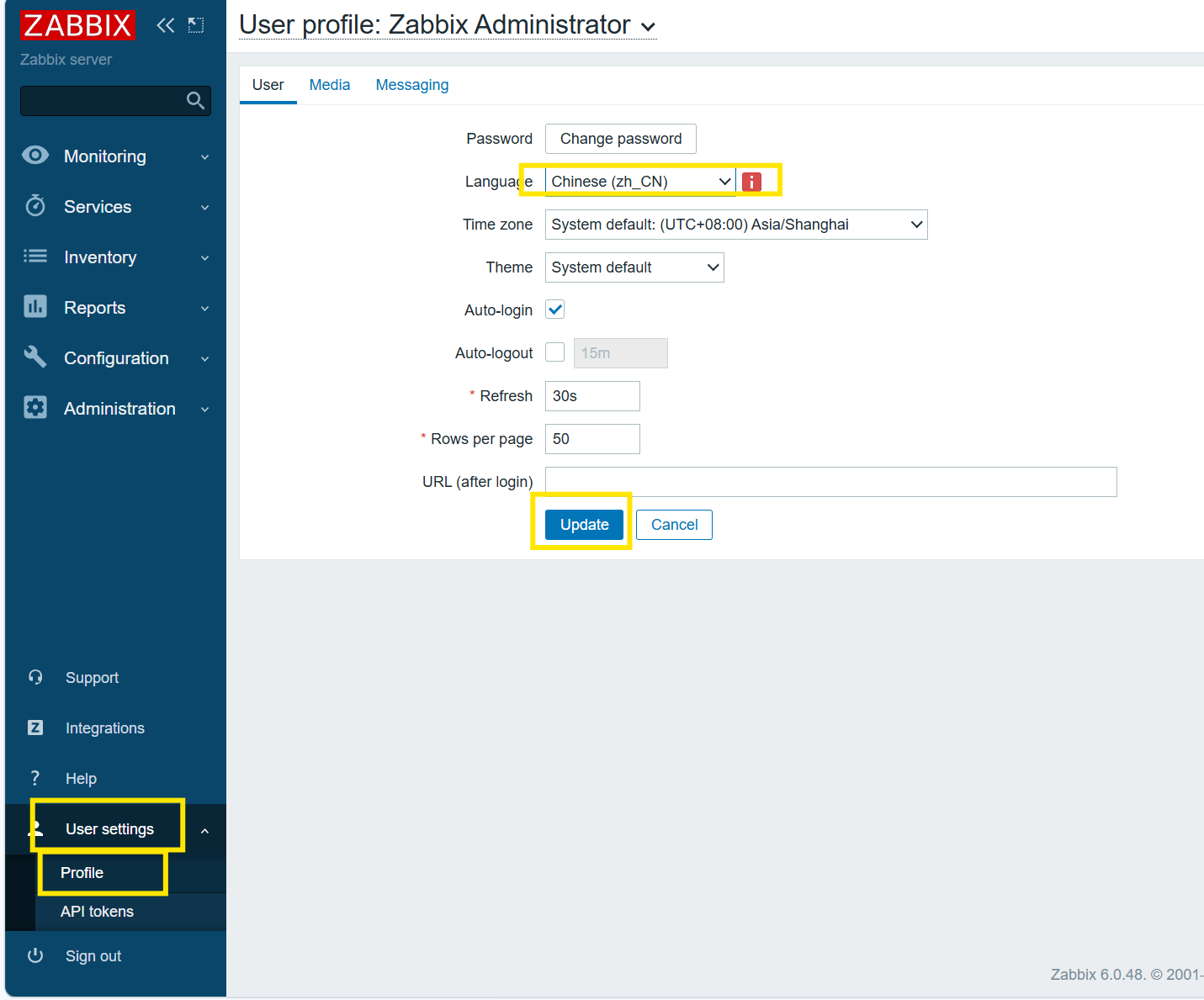Collapse the User settings submenu chevron

point(205,831)
